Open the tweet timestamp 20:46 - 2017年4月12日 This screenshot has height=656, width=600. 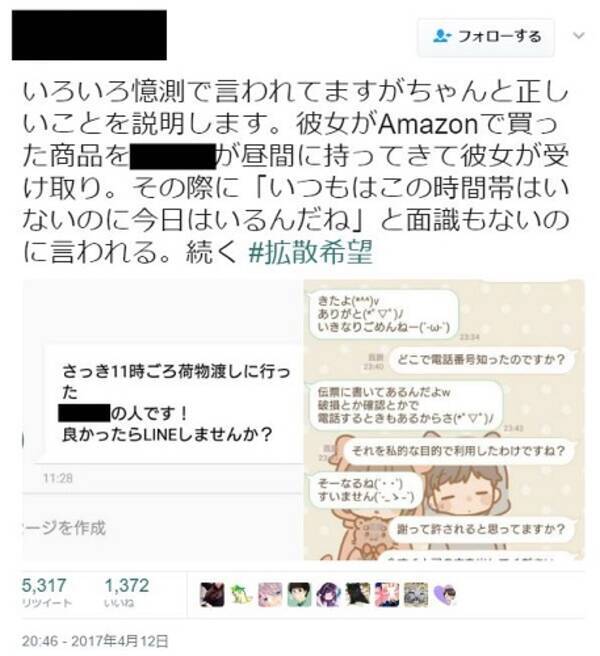coord(95,641)
